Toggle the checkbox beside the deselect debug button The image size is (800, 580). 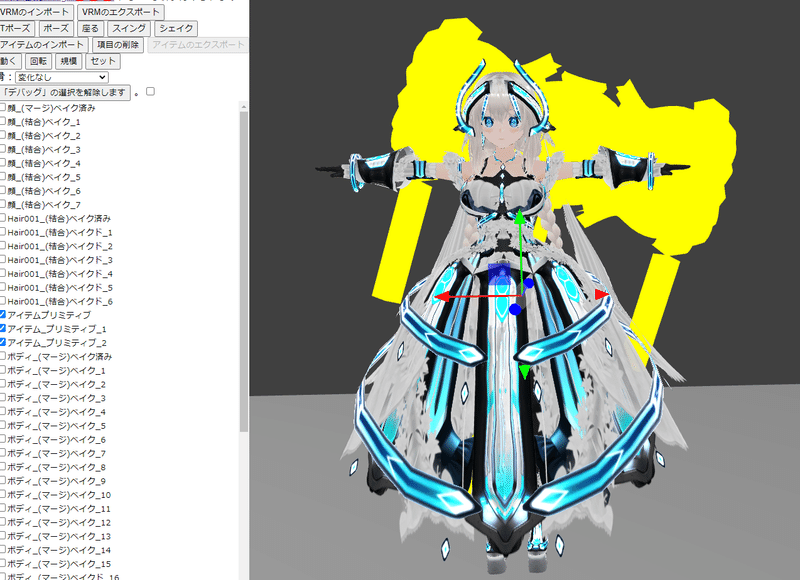pyautogui.click(x=150, y=91)
